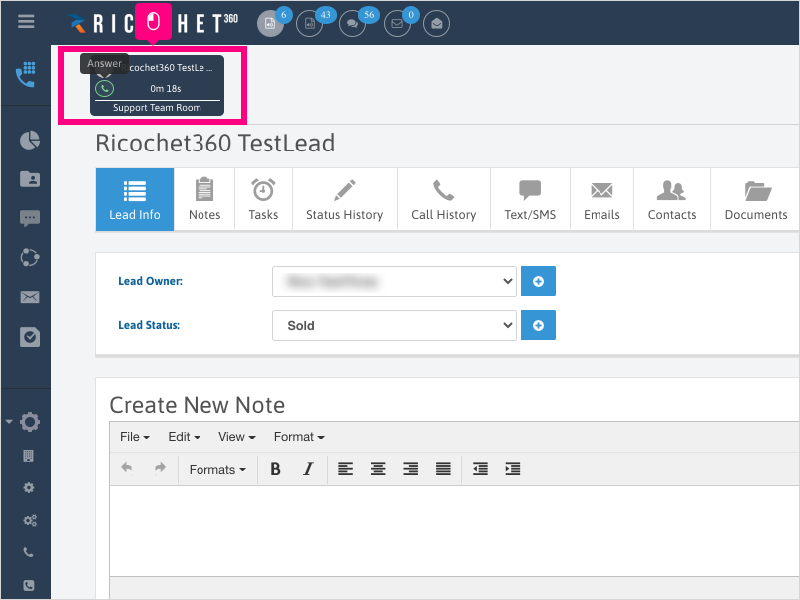The image size is (800, 600).
Task: Open the Emails tab
Action: coord(602,199)
